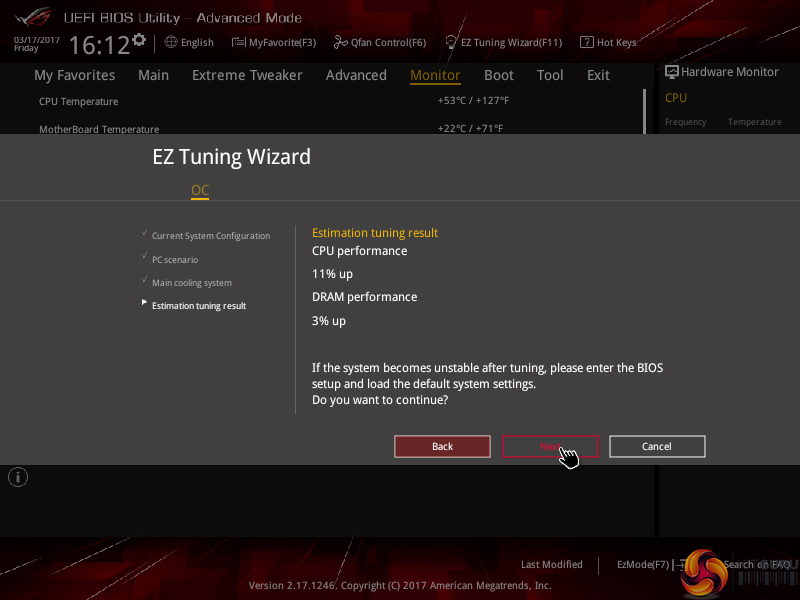Viewport: 800px width, 600px height.
Task: Open the Boot tab
Action: (498, 76)
